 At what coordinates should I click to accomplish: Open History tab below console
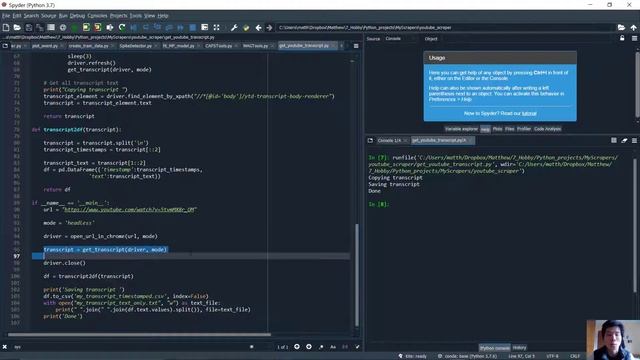coord(519,348)
